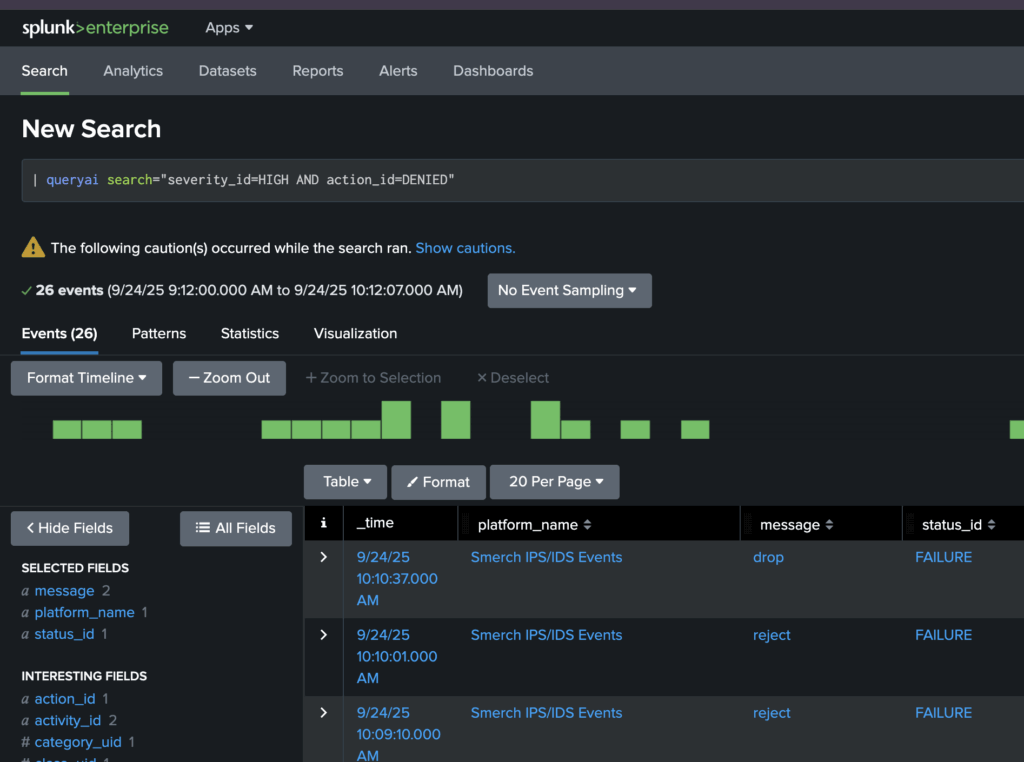Image resolution: width=1024 pixels, height=762 pixels.
Task: Click the drop message value
Action: 768,558
